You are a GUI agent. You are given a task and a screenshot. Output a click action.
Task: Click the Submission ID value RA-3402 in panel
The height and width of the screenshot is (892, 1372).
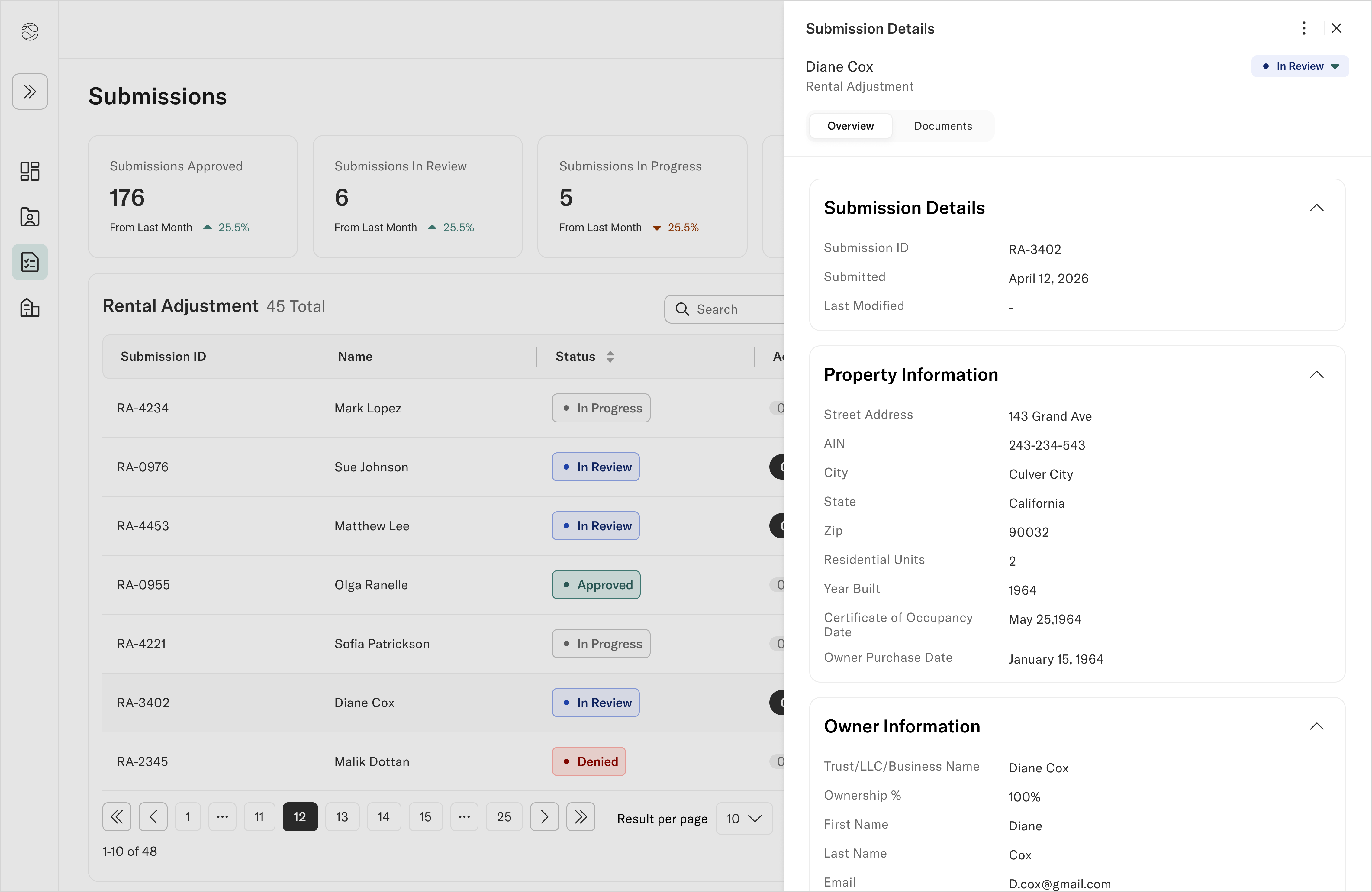(x=1035, y=250)
